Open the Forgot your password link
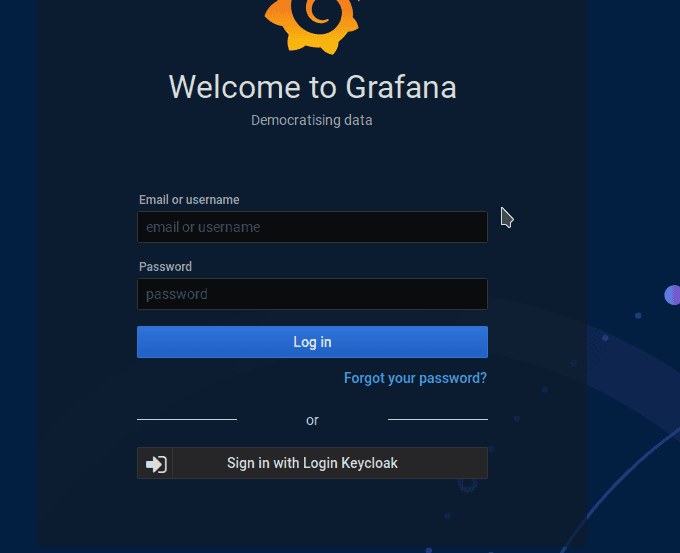Viewport: 680px width, 553px height. pos(415,378)
